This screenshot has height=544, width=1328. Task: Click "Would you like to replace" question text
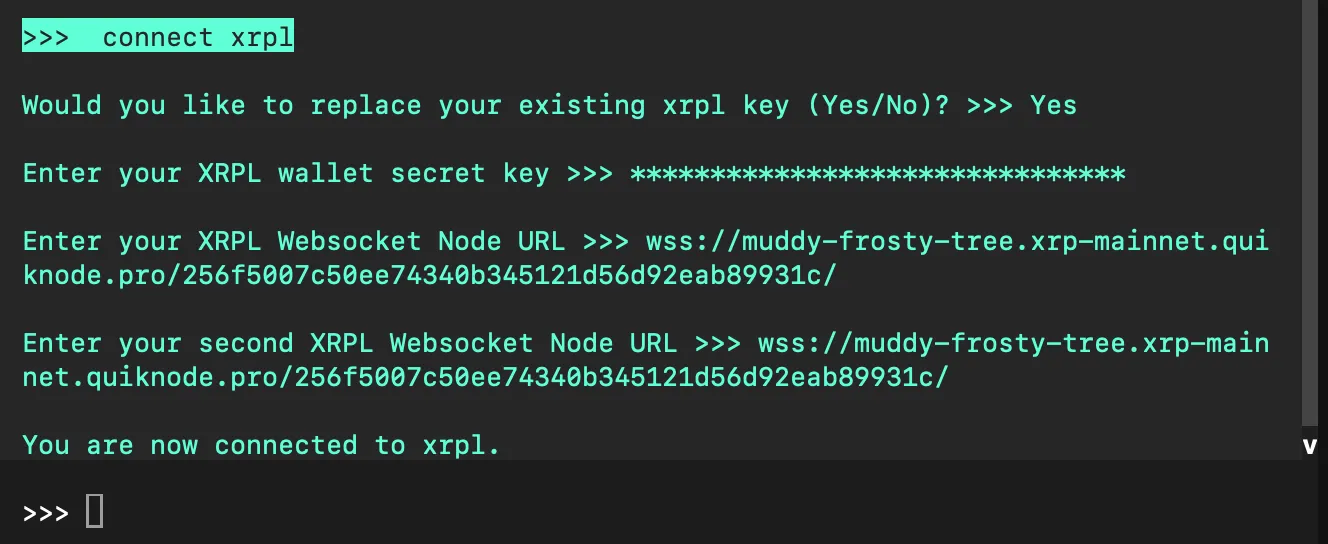click(x=221, y=105)
